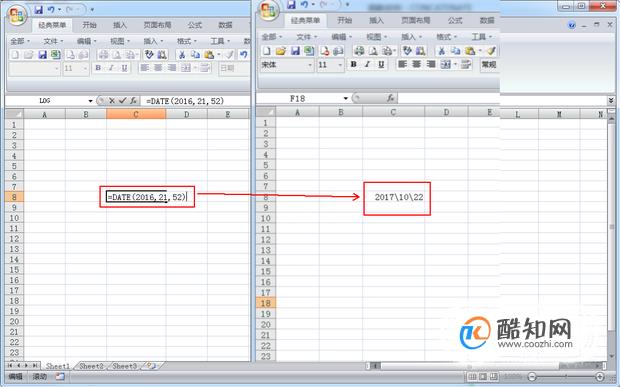Open the 常规 number format dropdown
Image resolution: width=620 pixels, height=387 pixels.
coord(490,64)
